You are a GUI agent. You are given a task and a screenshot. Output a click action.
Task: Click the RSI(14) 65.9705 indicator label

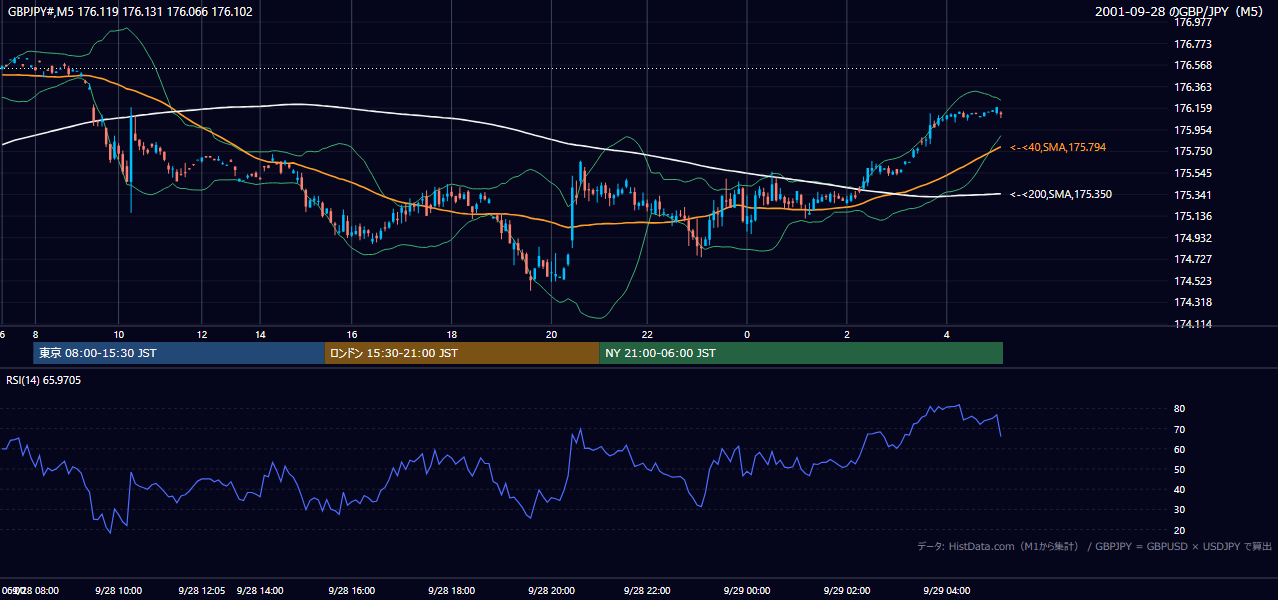(x=44, y=380)
